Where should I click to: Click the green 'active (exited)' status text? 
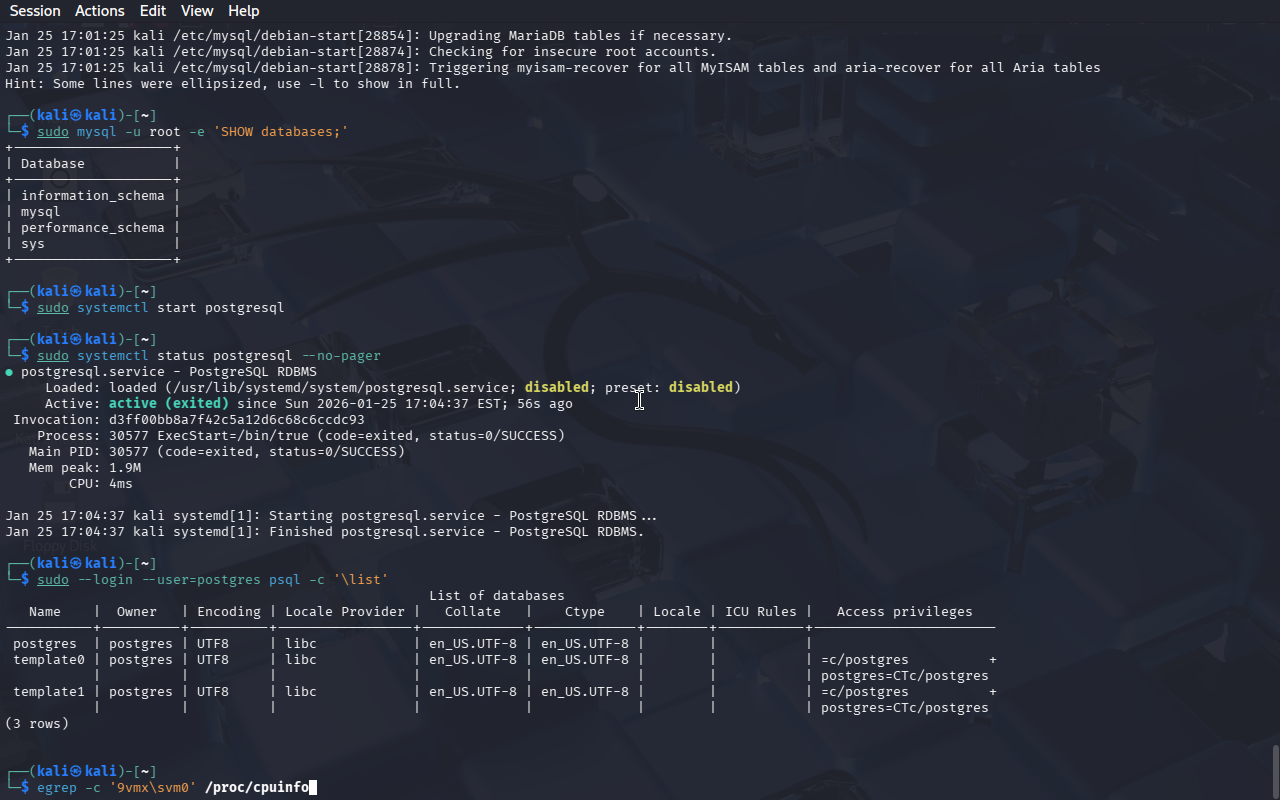[x=168, y=404]
